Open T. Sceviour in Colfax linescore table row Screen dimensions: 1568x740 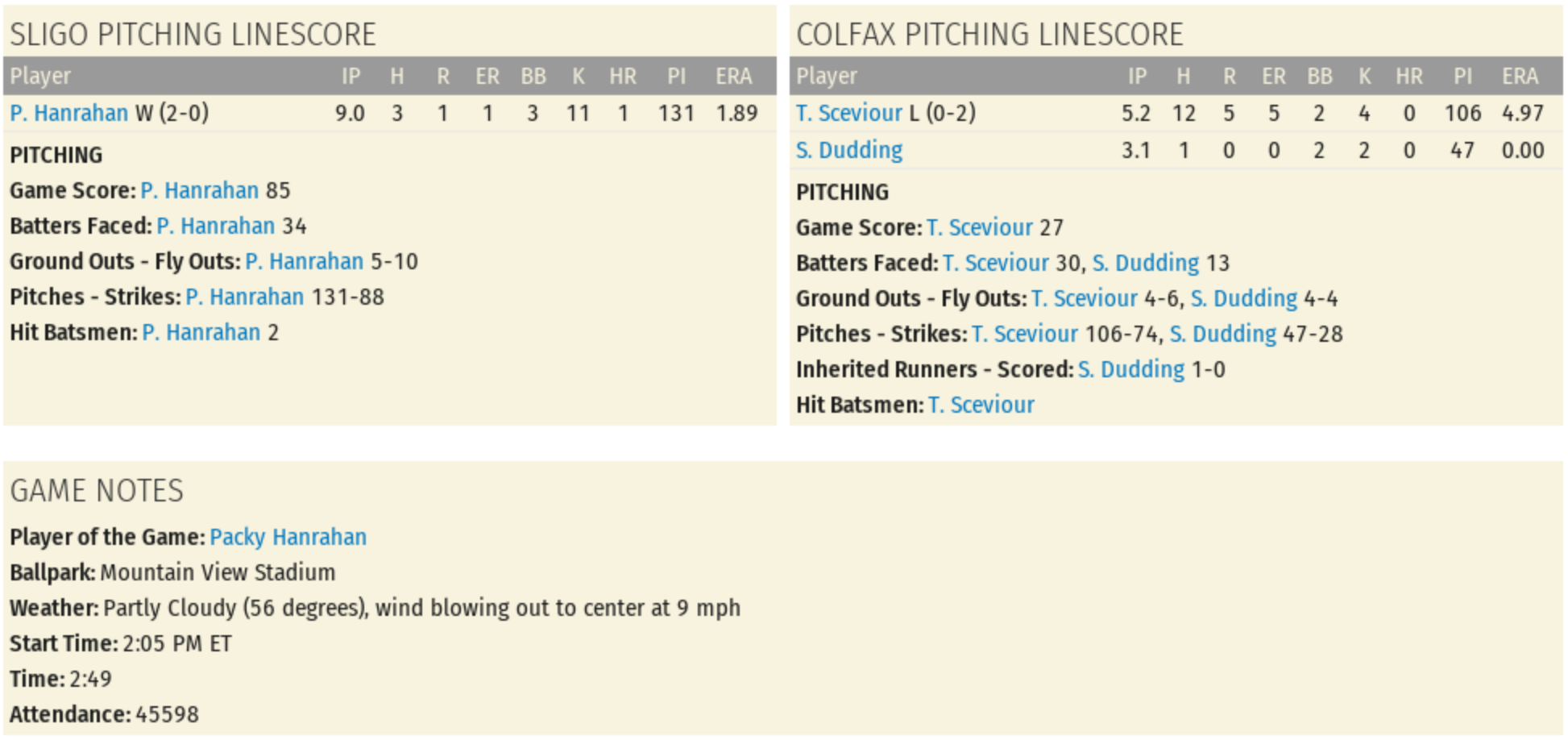tap(848, 113)
